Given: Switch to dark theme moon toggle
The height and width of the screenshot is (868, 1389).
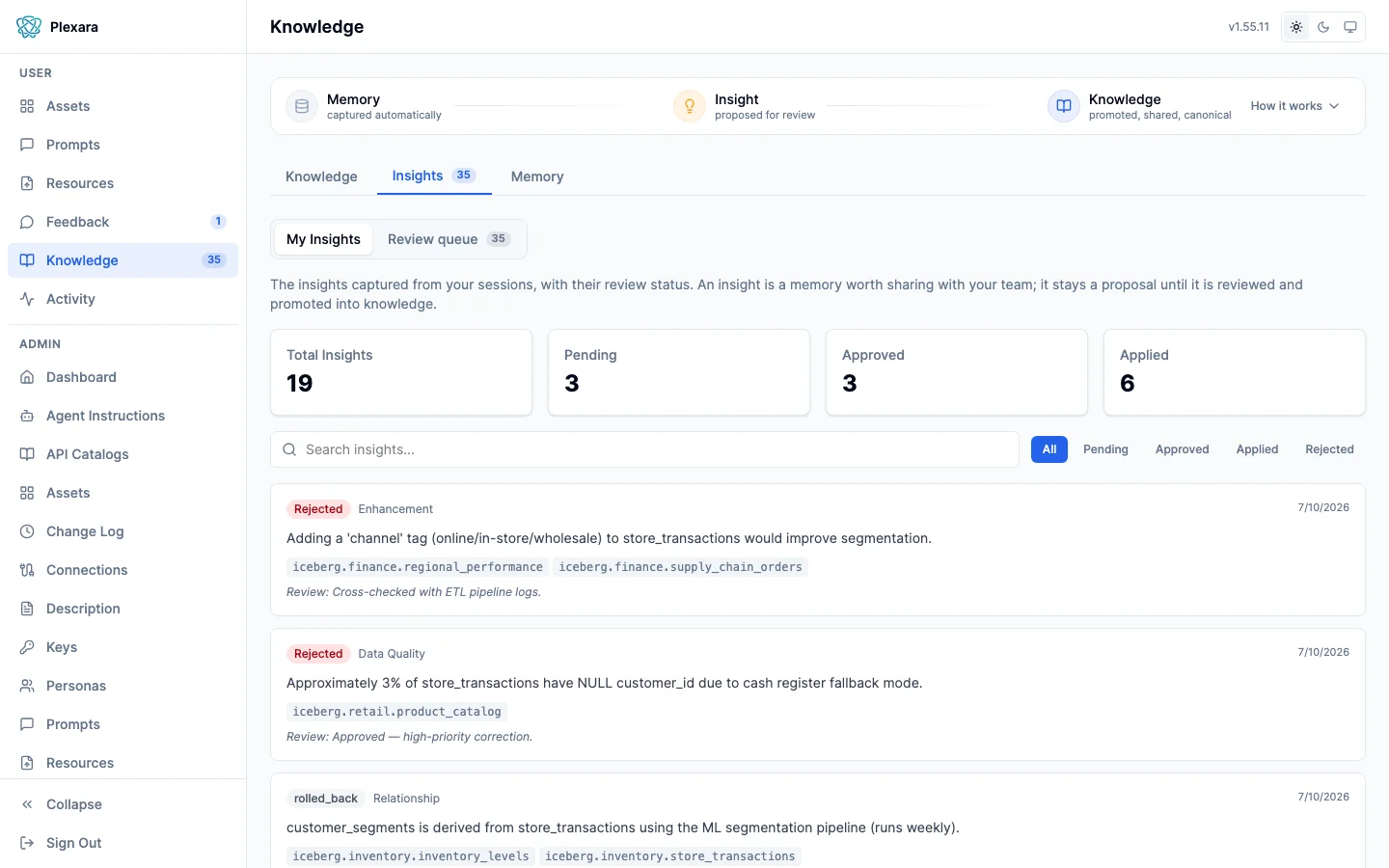Looking at the screenshot, I should click(1323, 27).
